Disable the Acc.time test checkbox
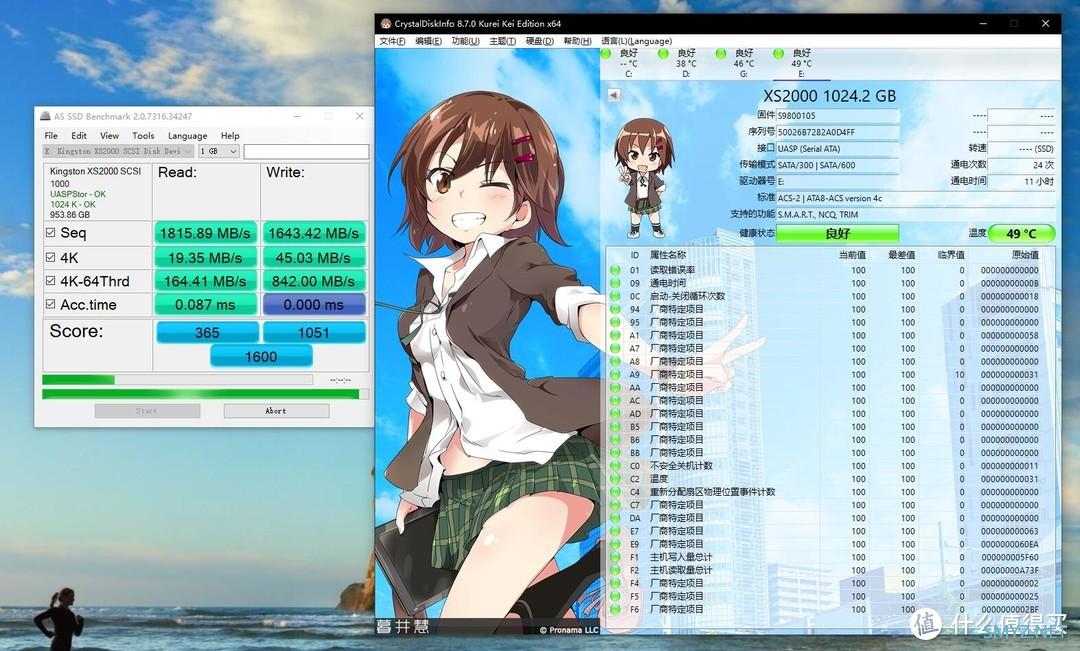Image resolution: width=1080 pixels, height=651 pixels. [x=51, y=305]
